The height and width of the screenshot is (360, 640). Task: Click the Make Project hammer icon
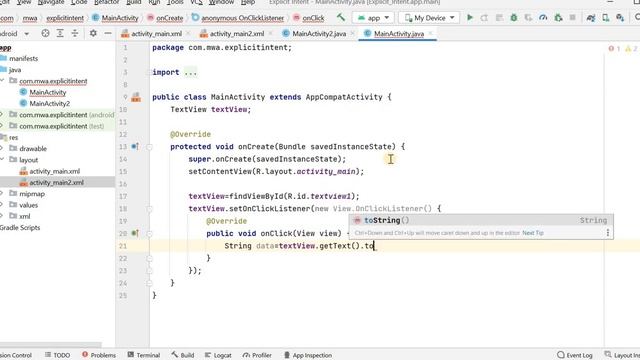click(x=341, y=18)
